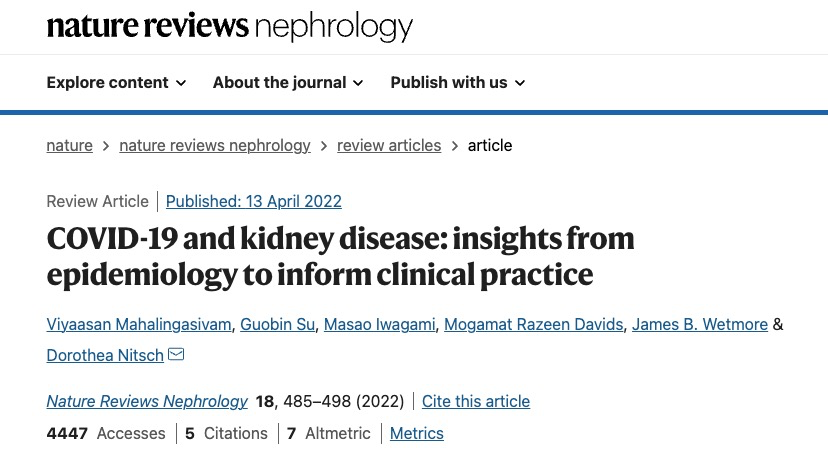Click the chevron after review articles breadcrumb
The width and height of the screenshot is (828, 458).
tap(455, 146)
